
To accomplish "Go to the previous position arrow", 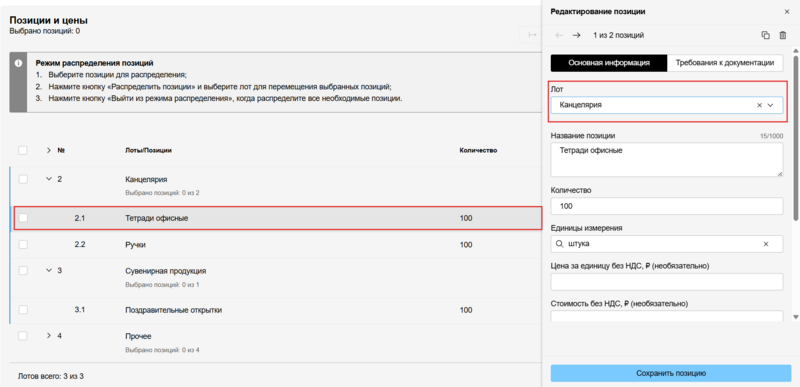I will click(x=559, y=35).
